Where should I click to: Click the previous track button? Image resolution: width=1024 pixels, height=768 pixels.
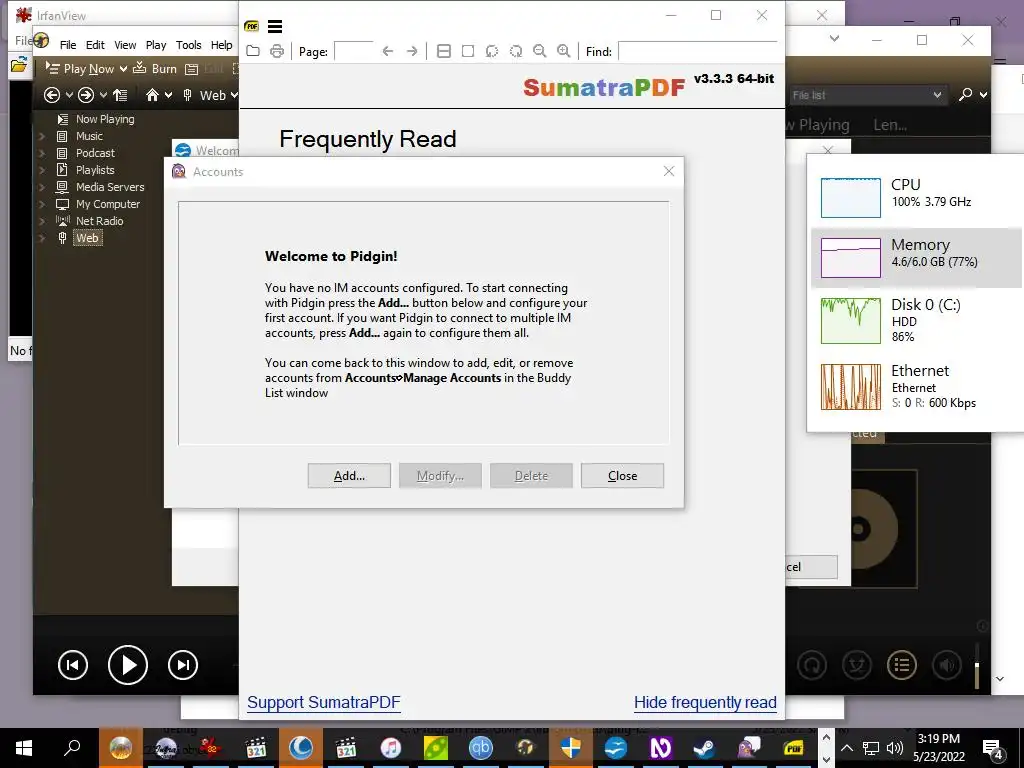[72, 665]
